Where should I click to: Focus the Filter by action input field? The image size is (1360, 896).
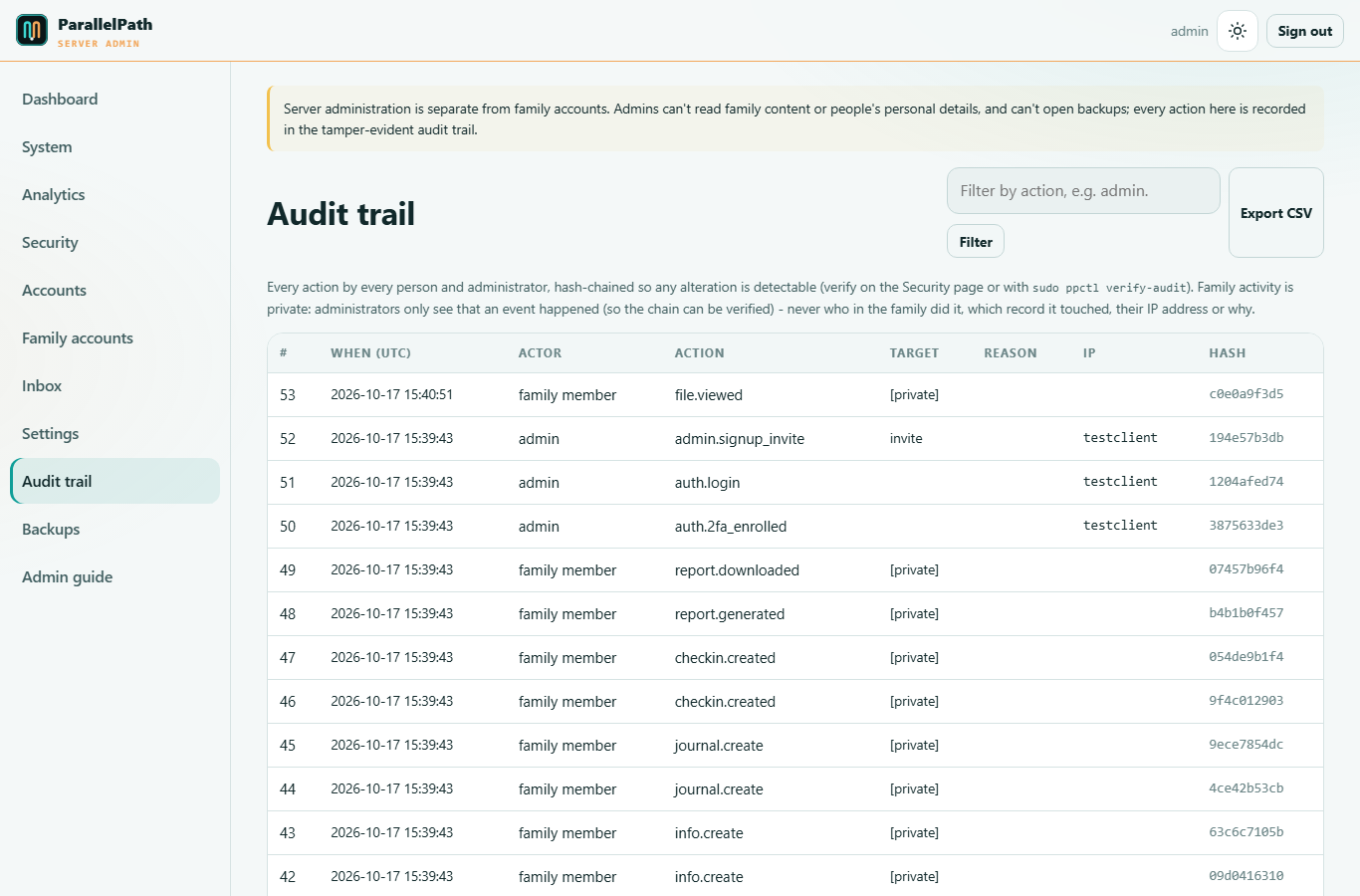point(1083,190)
